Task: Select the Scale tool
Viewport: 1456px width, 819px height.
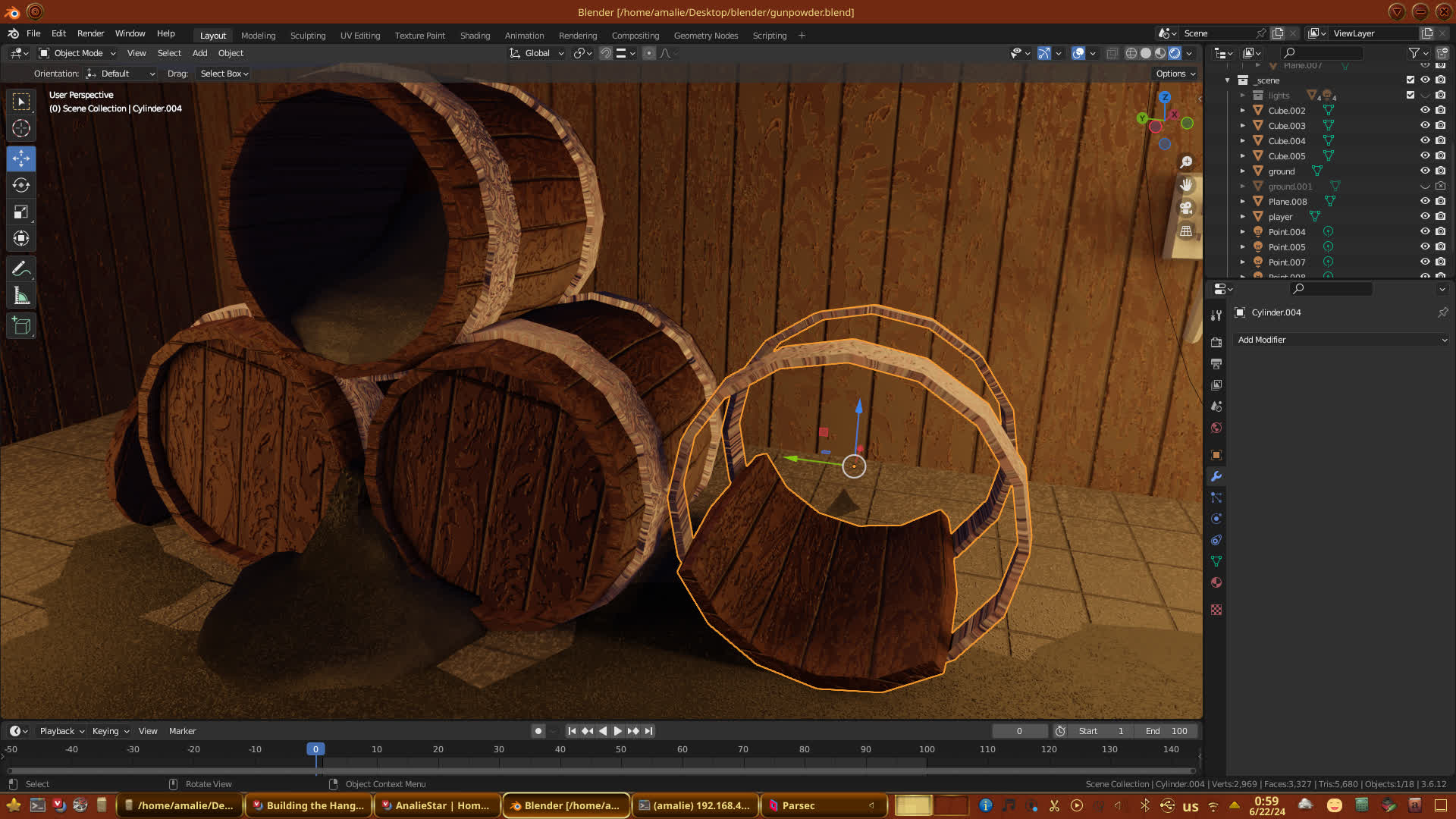Action: [21, 212]
